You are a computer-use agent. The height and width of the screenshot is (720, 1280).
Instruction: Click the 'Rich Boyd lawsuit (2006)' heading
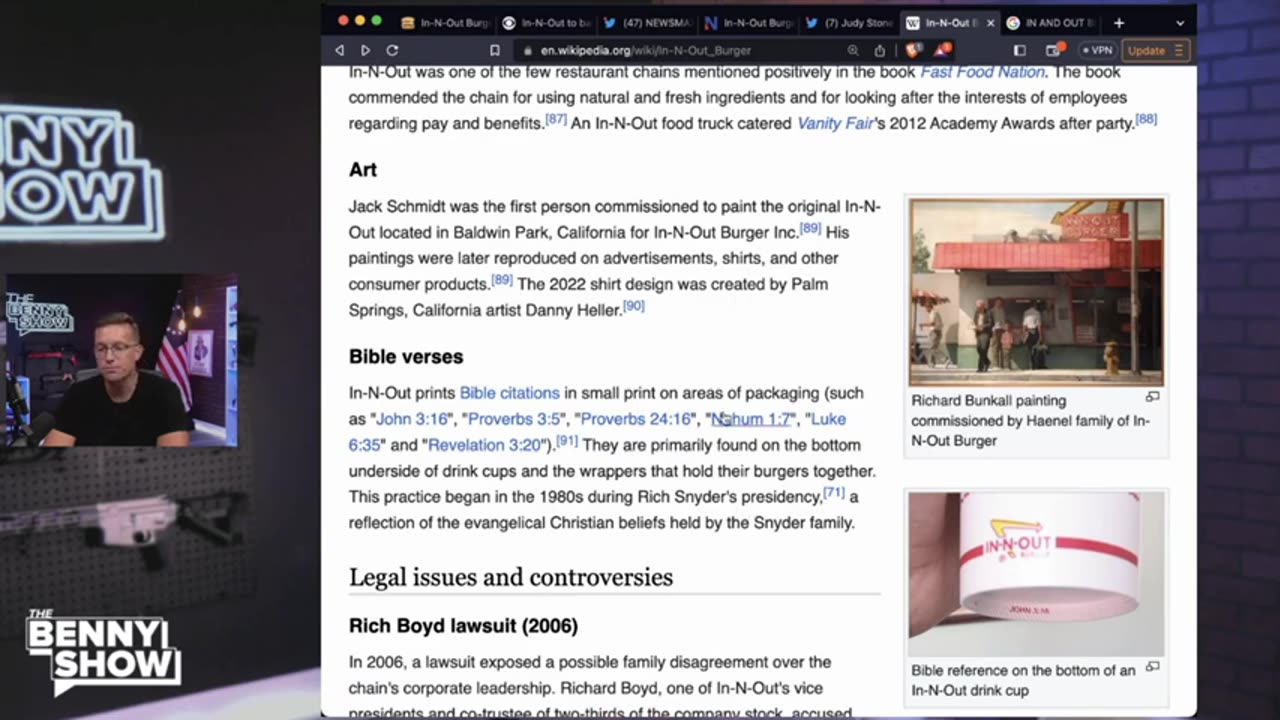tap(463, 626)
